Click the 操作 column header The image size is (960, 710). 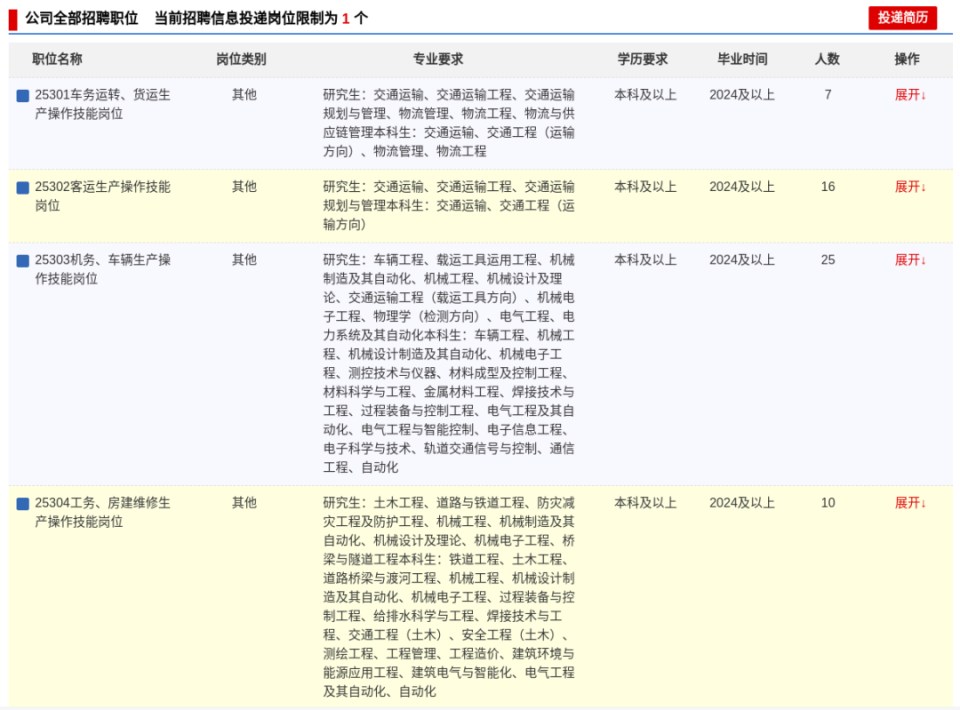point(907,59)
